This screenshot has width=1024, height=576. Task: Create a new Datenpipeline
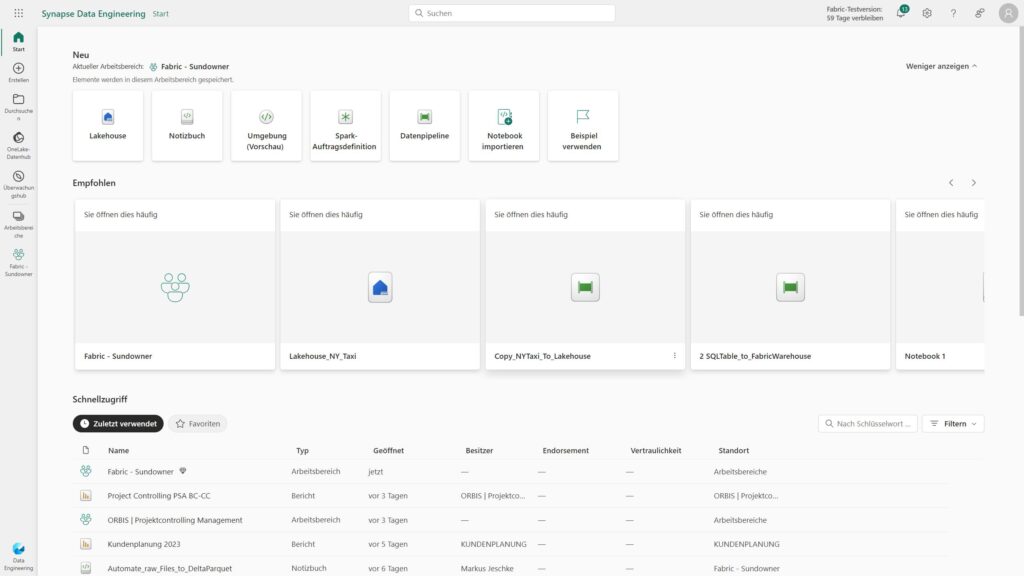coord(424,125)
